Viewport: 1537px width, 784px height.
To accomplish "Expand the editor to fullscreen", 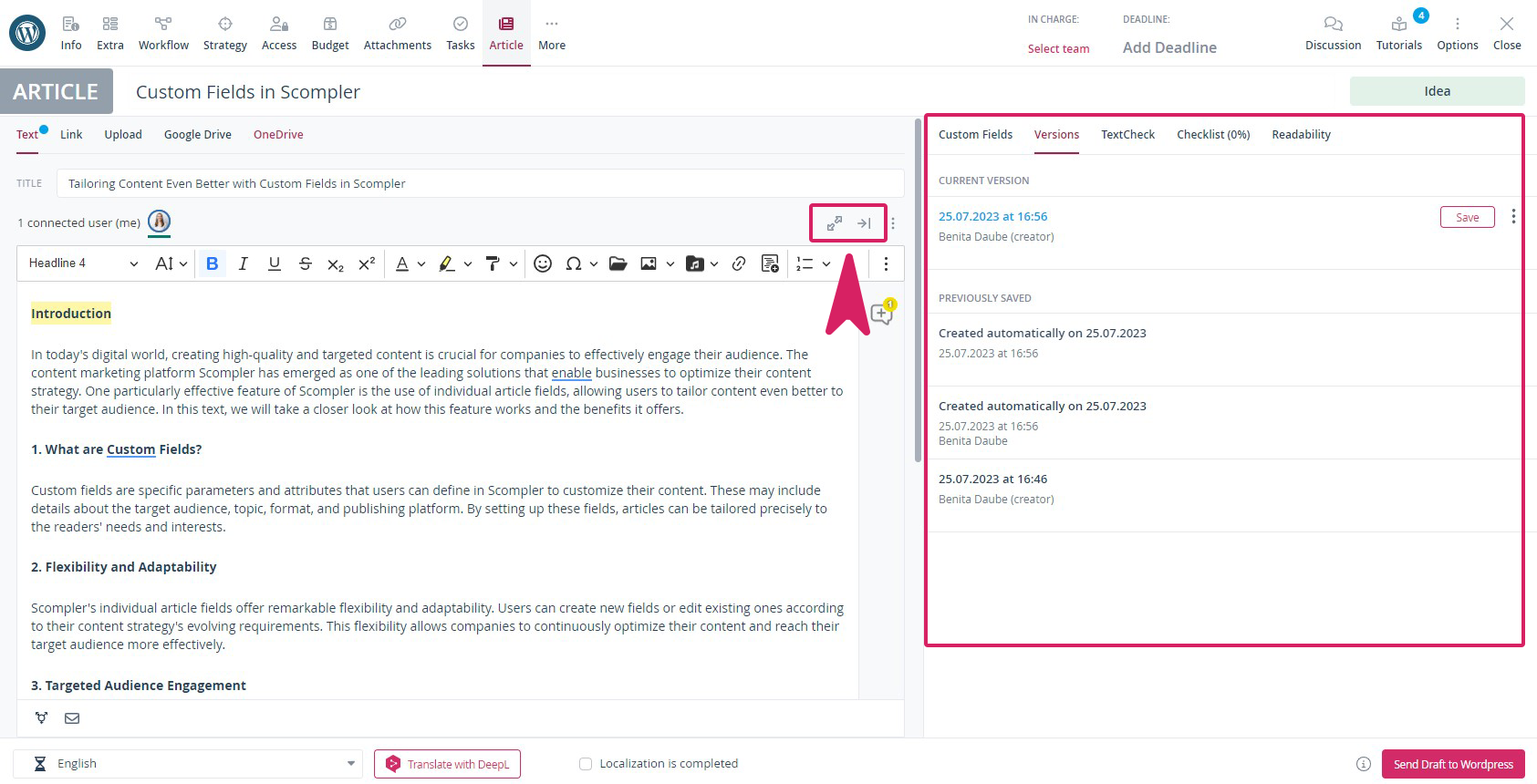I will [834, 223].
